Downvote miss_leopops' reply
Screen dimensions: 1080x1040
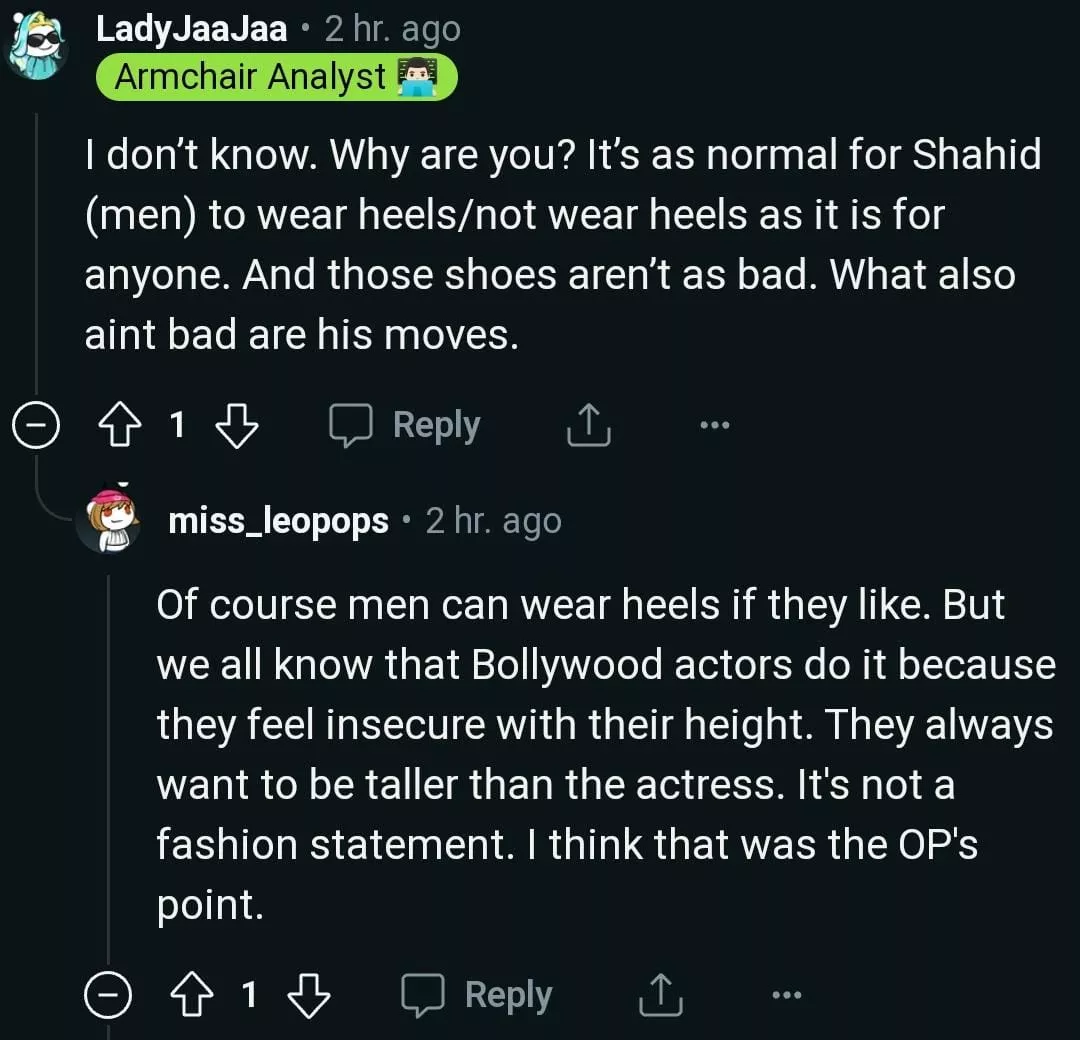coord(308,995)
